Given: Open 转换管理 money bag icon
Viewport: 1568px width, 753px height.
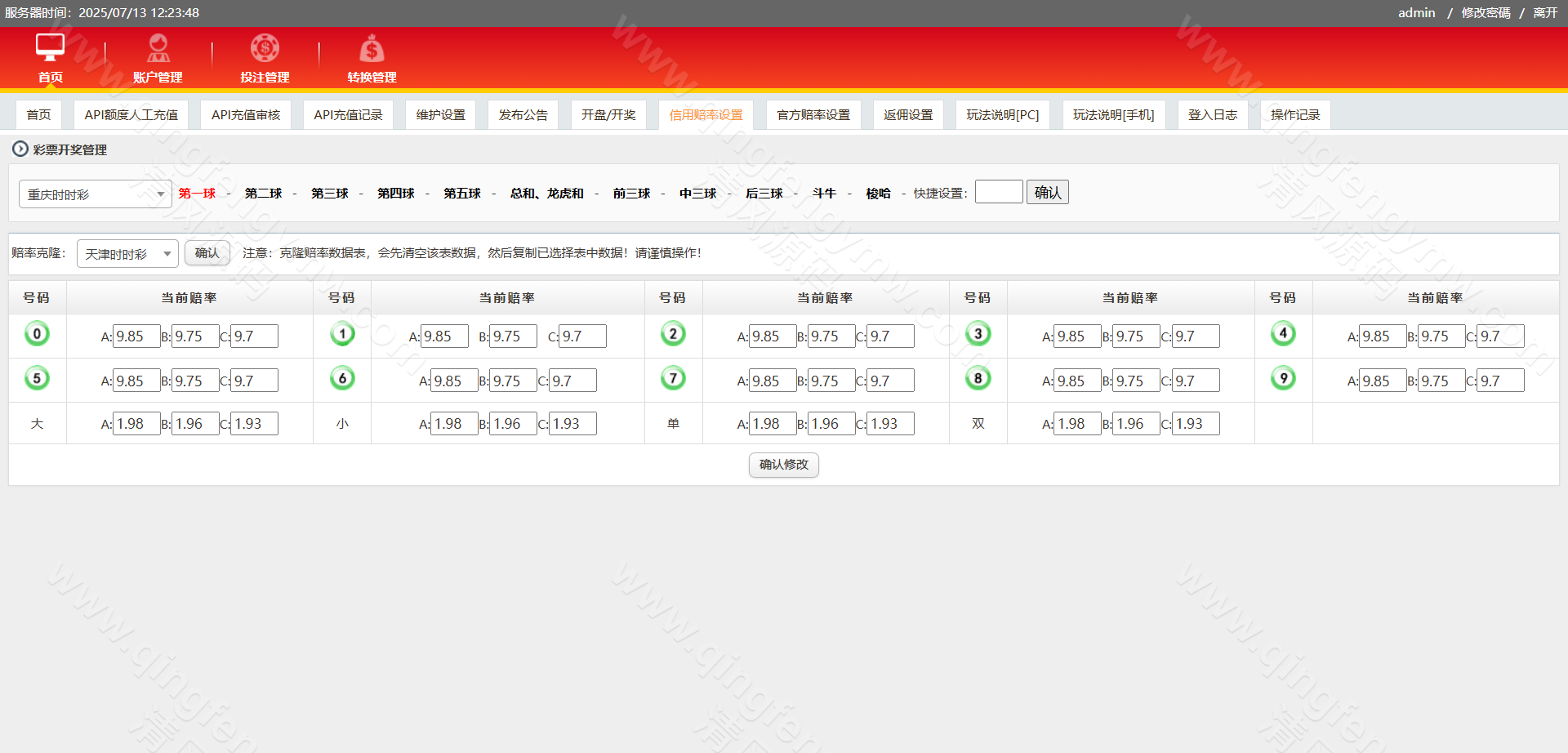Looking at the screenshot, I should (372, 48).
